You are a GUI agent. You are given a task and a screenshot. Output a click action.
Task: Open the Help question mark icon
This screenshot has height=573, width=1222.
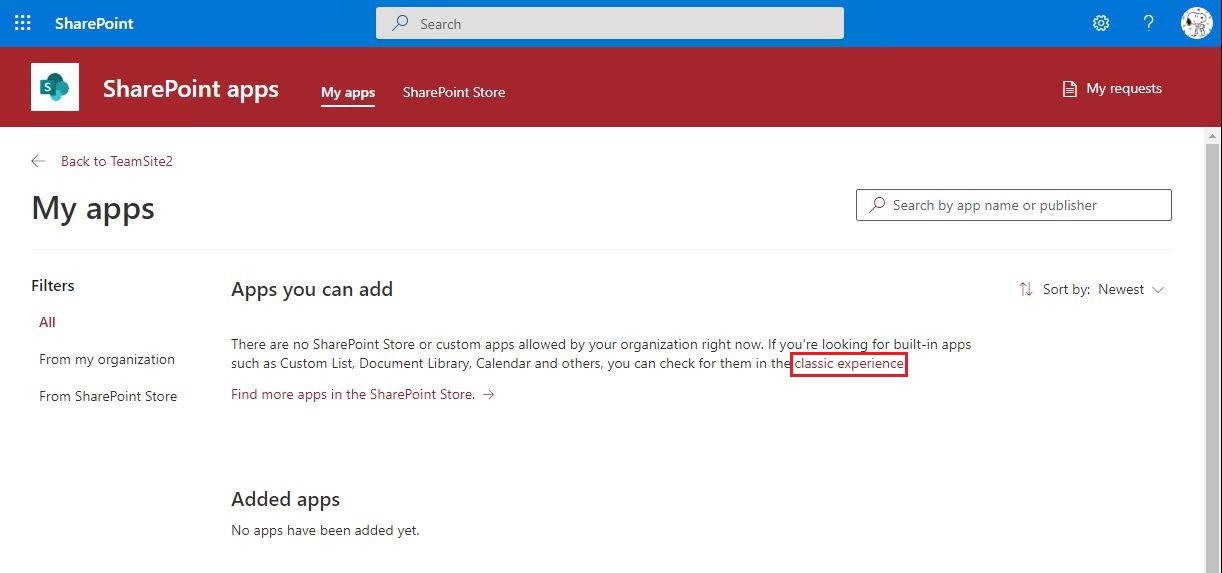pyautogui.click(x=1149, y=23)
